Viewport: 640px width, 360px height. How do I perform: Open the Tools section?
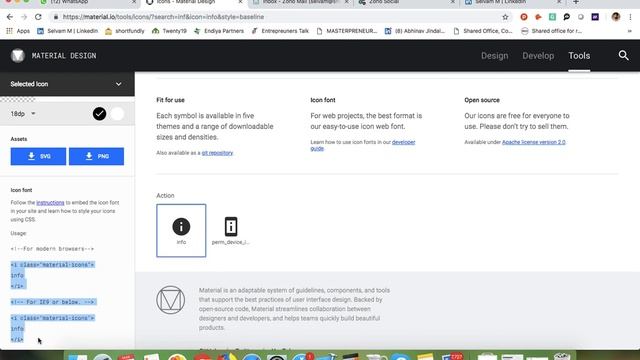(x=579, y=56)
